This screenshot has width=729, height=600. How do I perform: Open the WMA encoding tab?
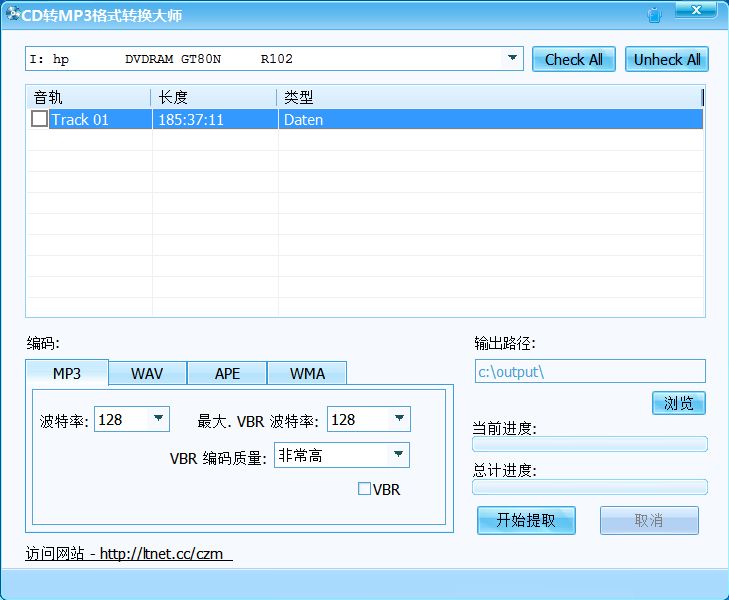tap(307, 373)
